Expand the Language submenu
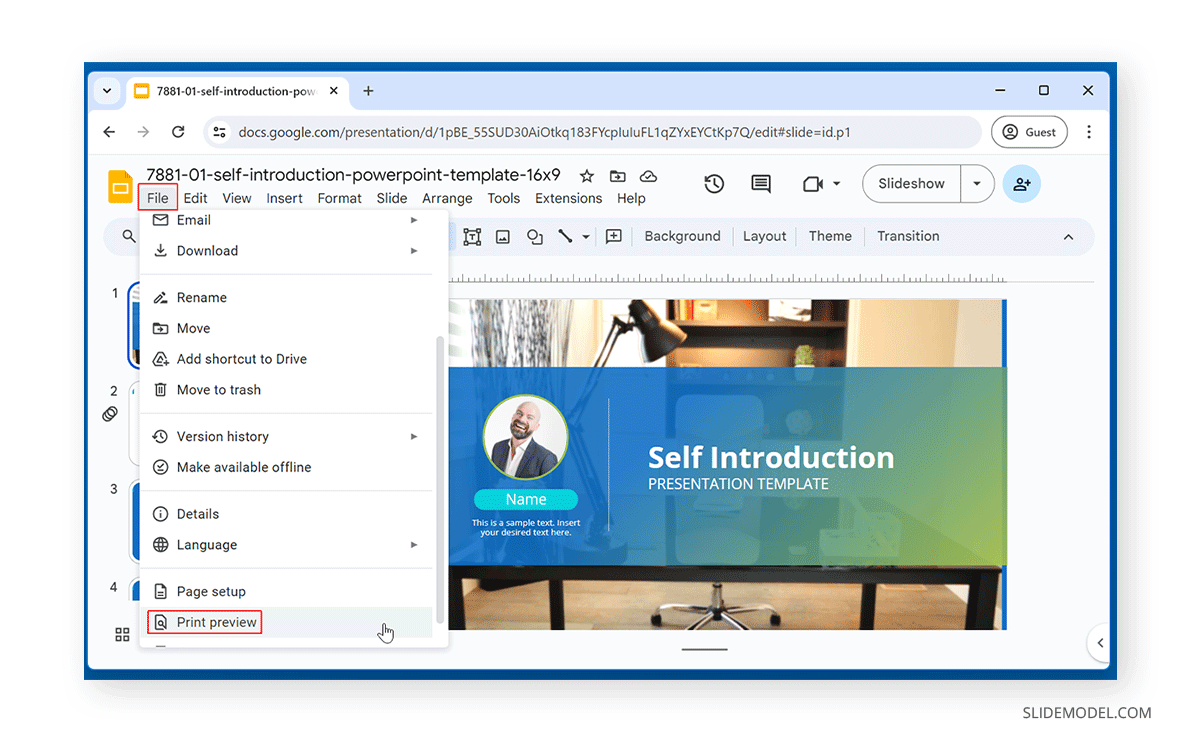The image size is (1200, 743). coord(414,545)
